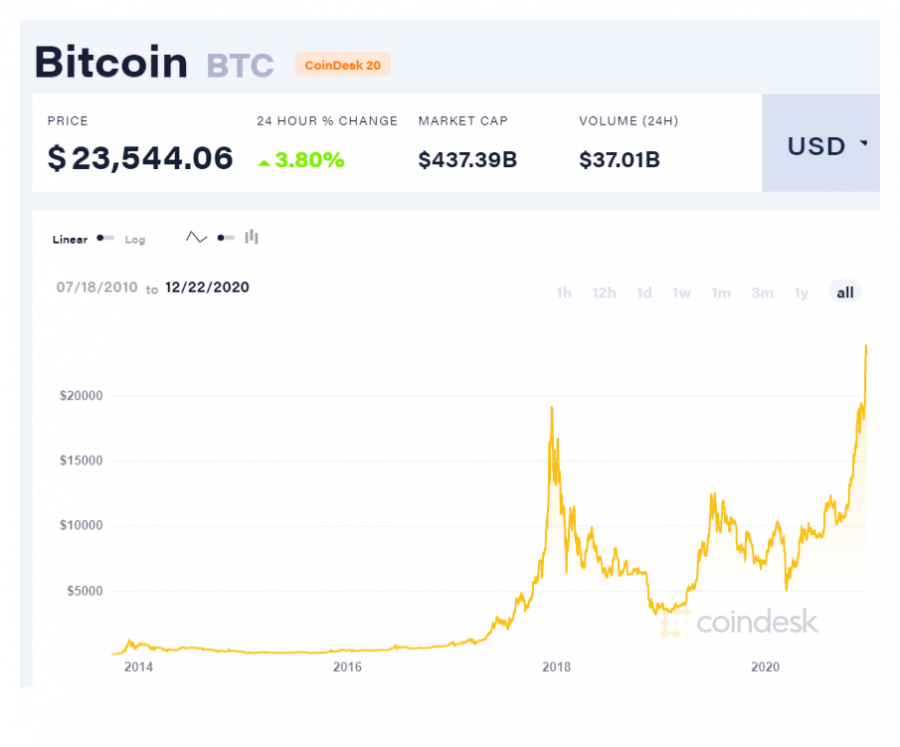Select the line chart icon
This screenshot has width=900, height=747.
[196, 237]
